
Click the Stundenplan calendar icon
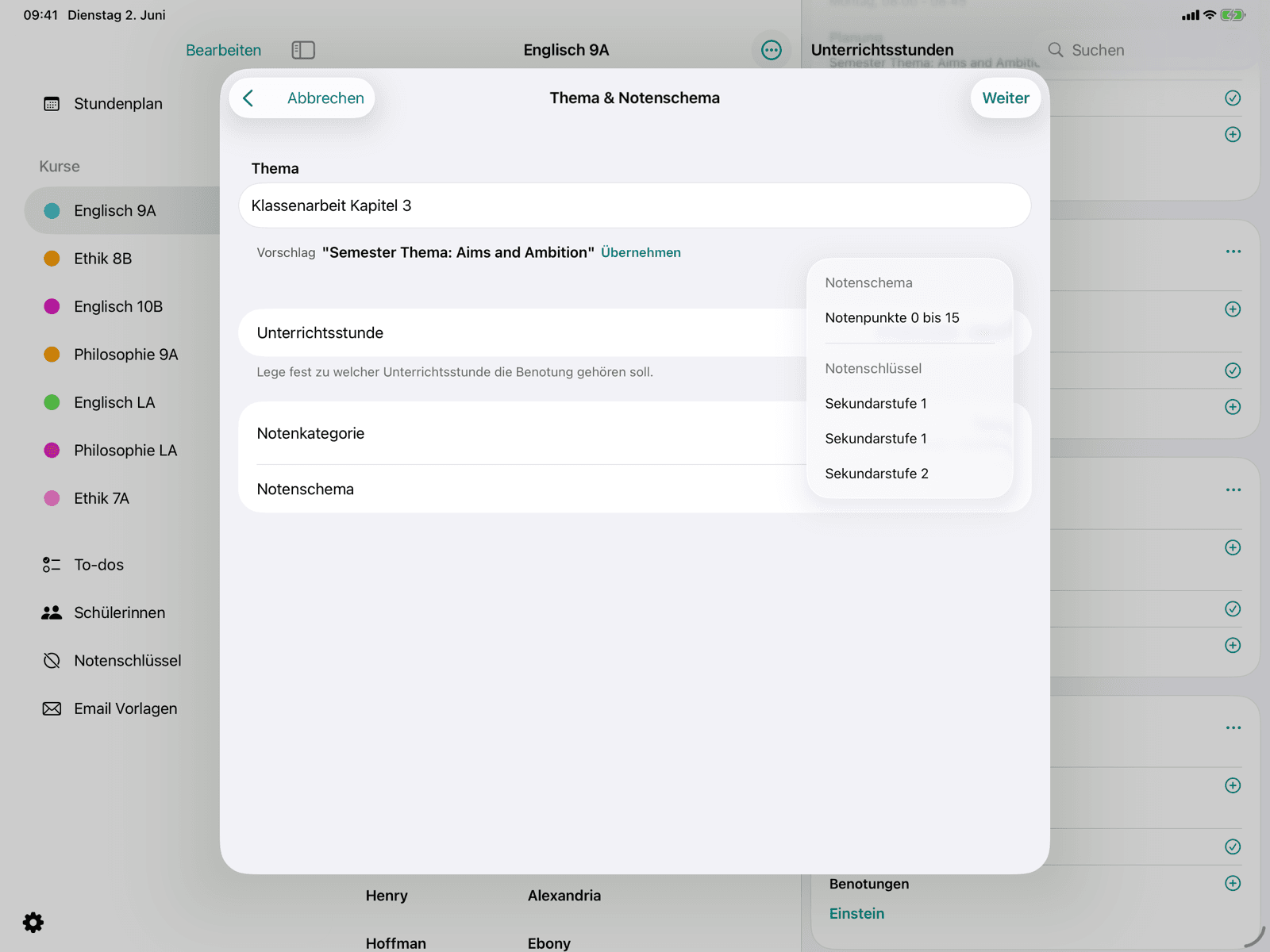pyautogui.click(x=52, y=104)
